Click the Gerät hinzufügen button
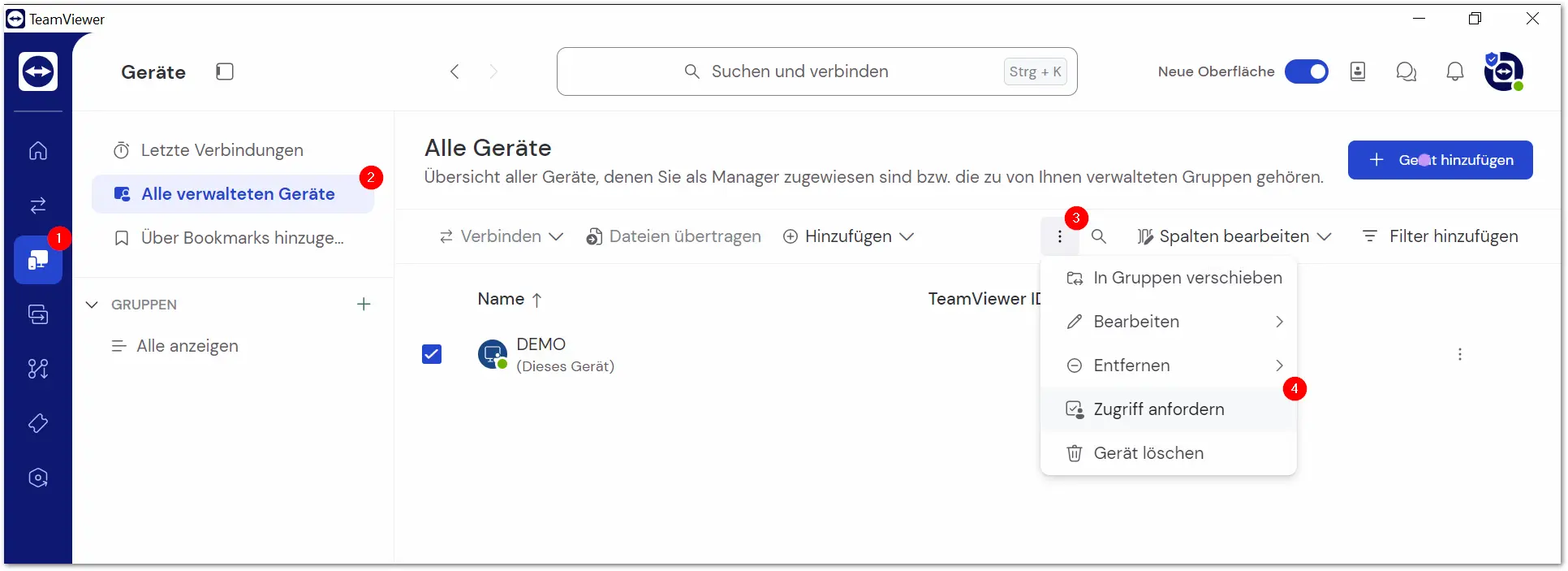This screenshot has width=1568, height=571. [x=1441, y=160]
